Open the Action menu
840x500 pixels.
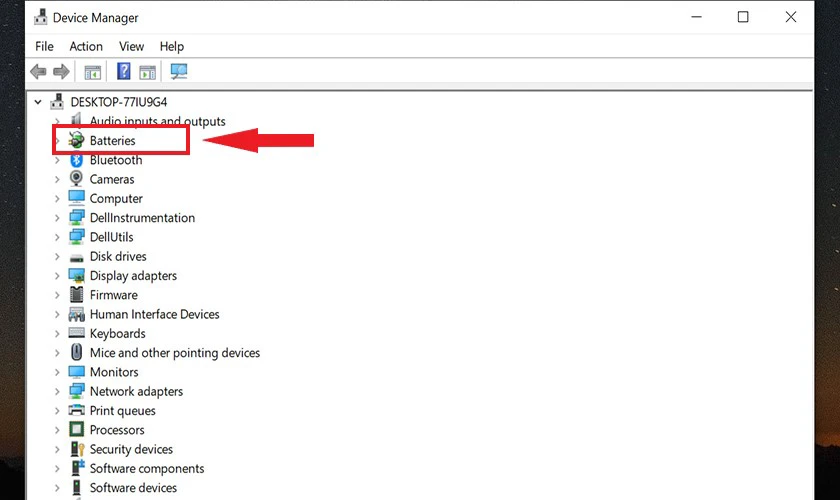tap(86, 47)
